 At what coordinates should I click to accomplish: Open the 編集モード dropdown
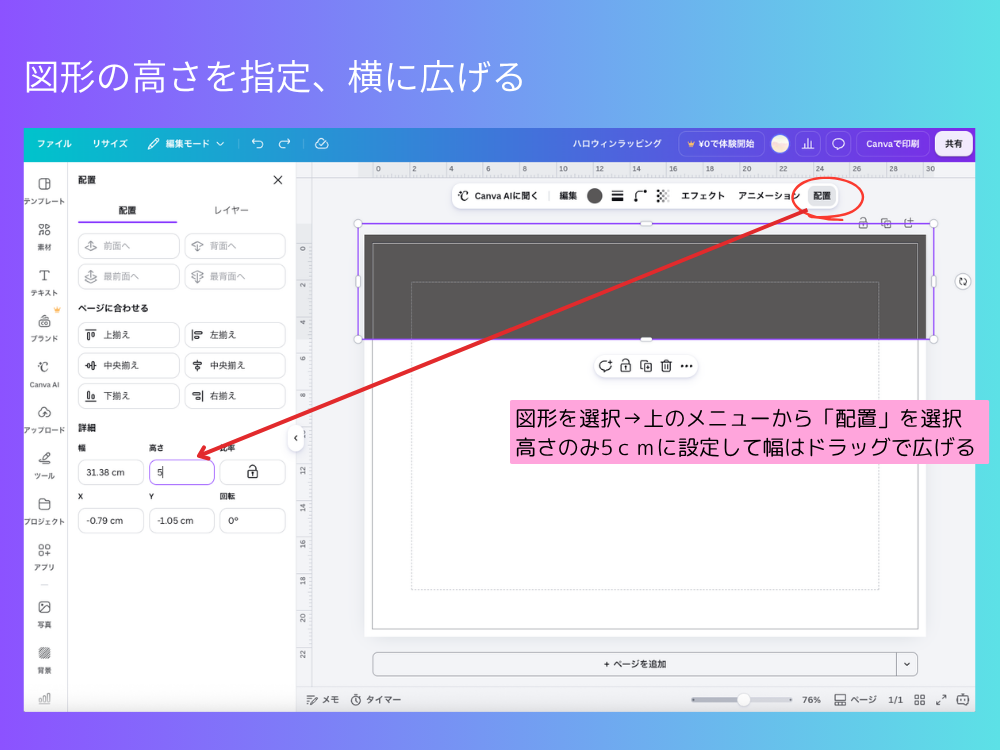coord(186,143)
